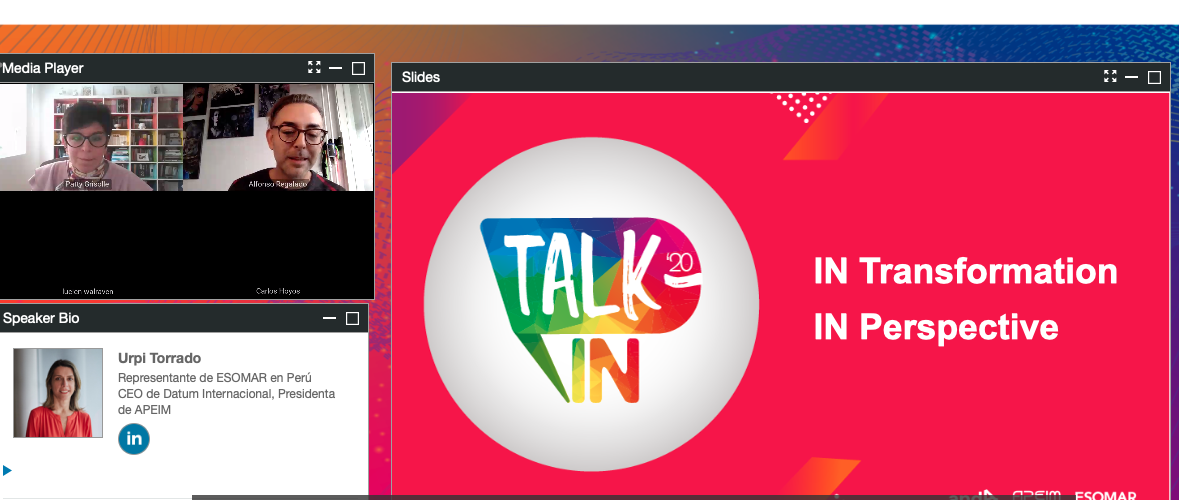
Task: Minimize the Speaker Bio panel
Action: [x=329, y=319]
